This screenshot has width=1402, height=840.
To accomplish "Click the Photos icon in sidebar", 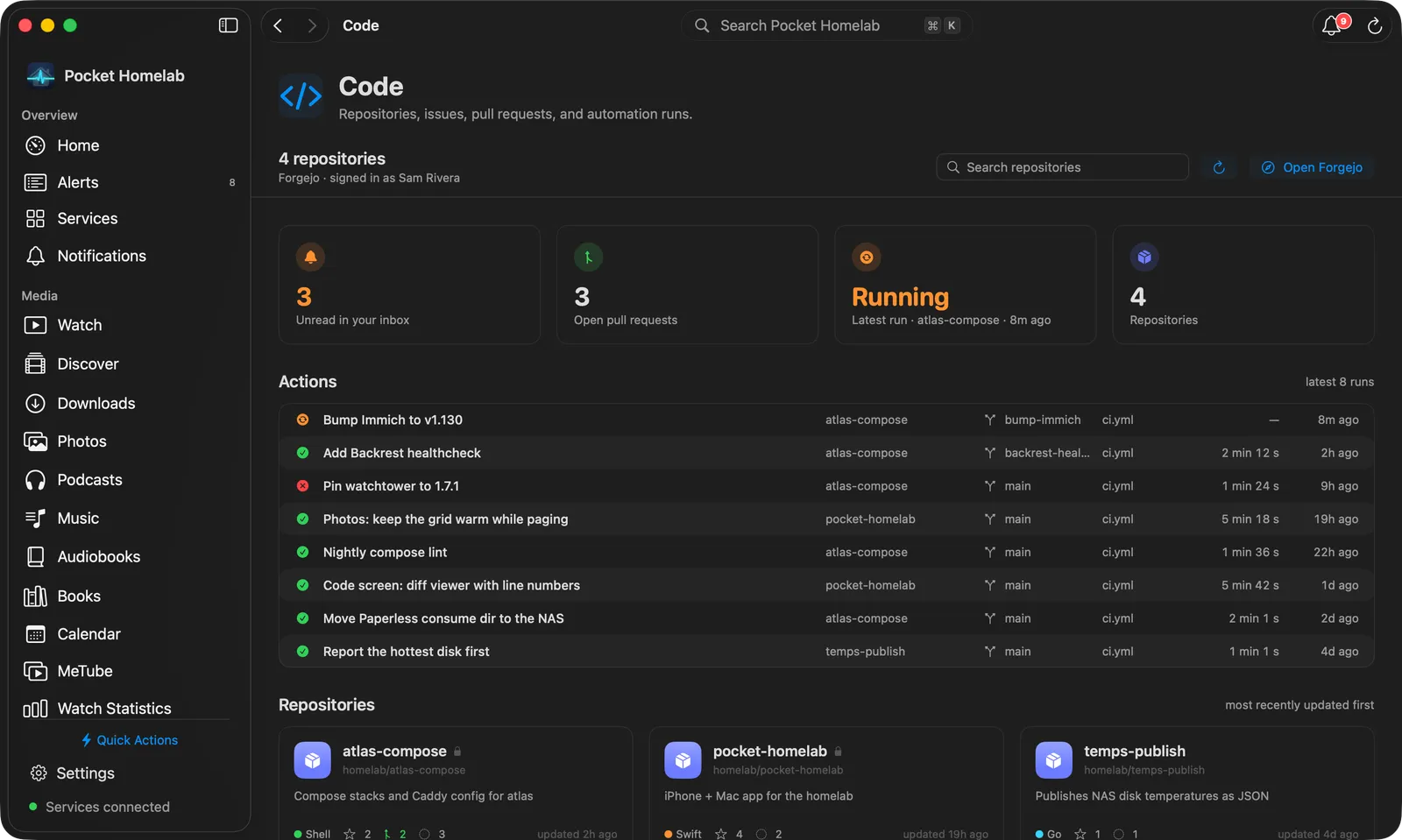I will click(x=35, y=441).
